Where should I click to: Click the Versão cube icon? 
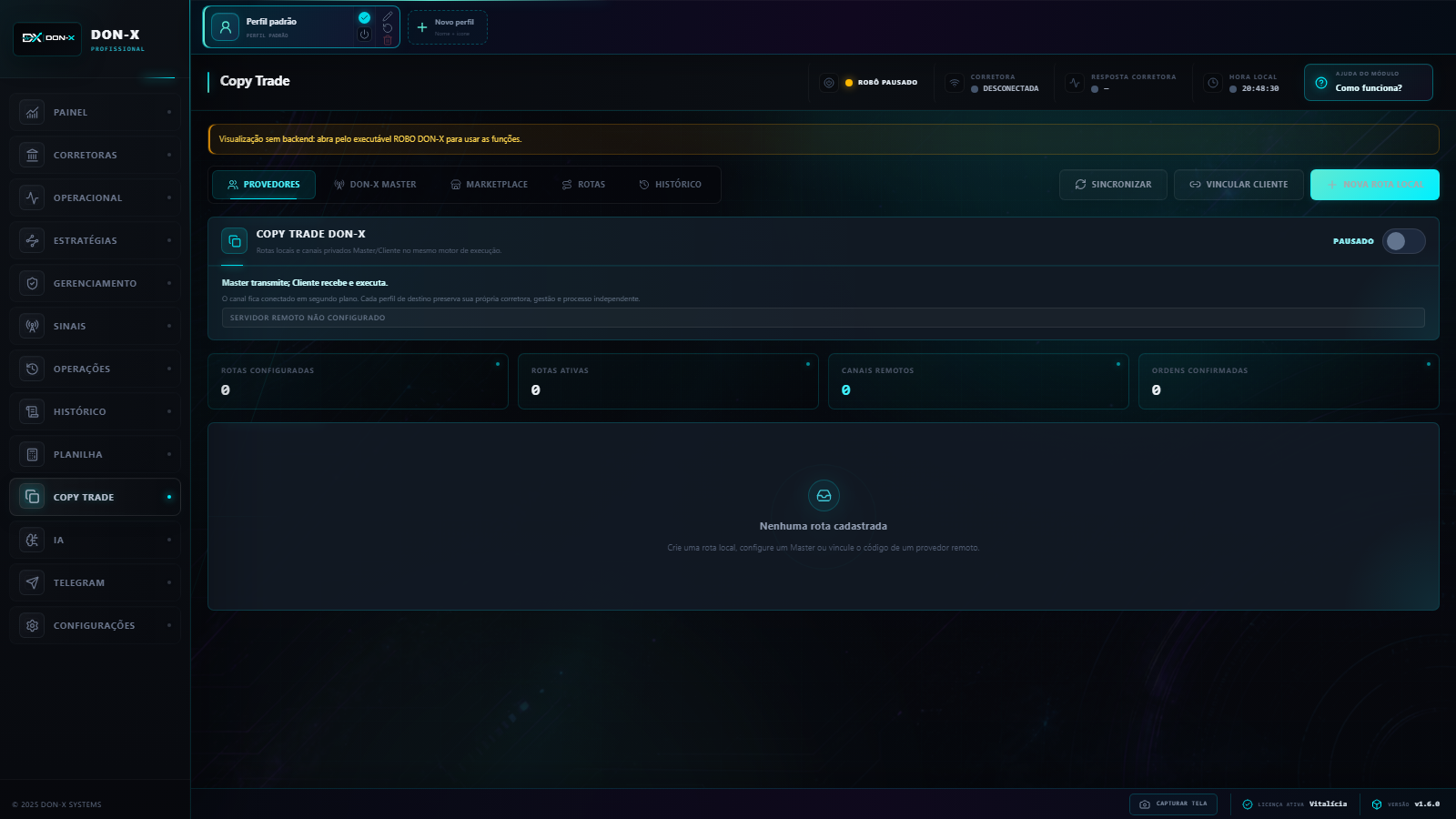pos(1377,804)
